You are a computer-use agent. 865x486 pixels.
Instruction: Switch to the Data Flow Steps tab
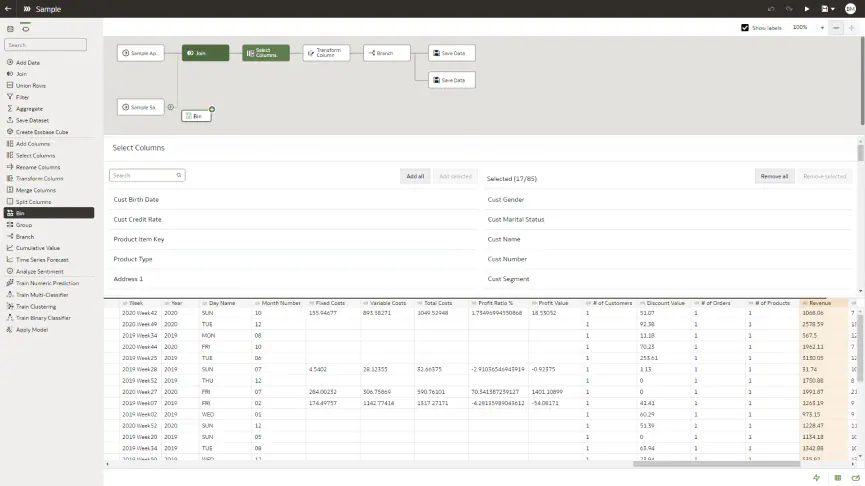pos(25,28)
